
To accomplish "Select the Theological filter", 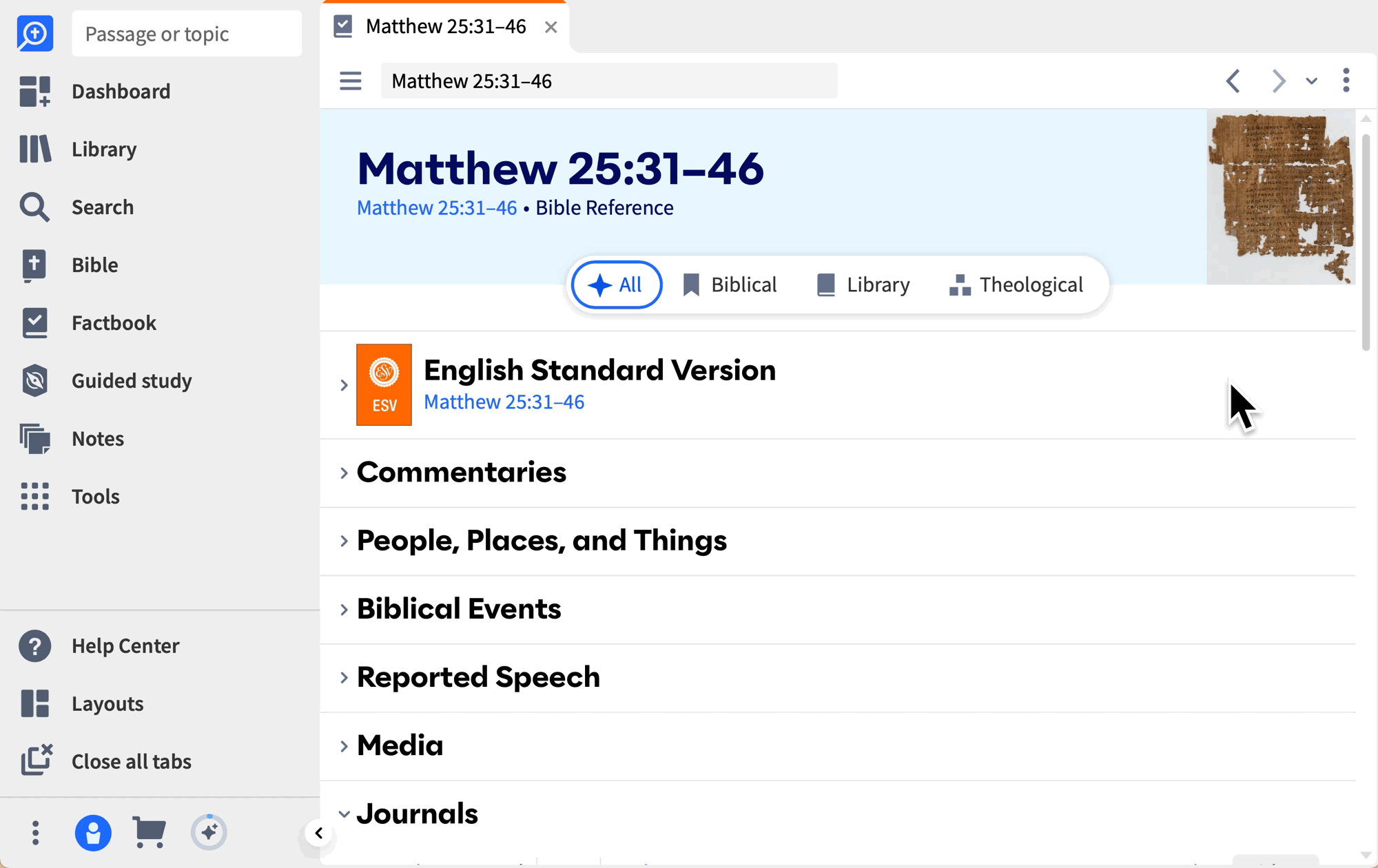I will coord(1016,285).
